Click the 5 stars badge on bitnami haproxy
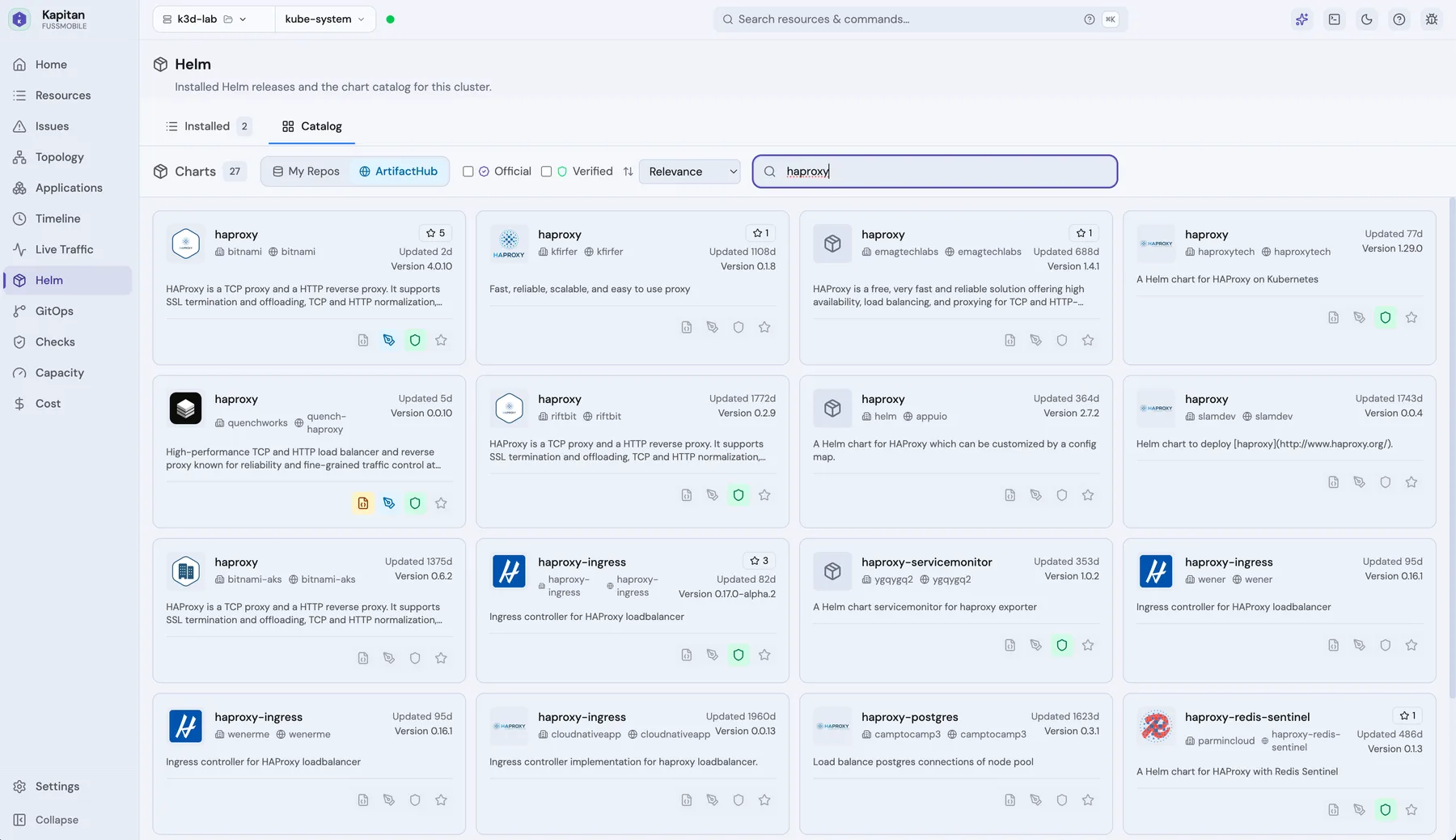 point(435,233)
